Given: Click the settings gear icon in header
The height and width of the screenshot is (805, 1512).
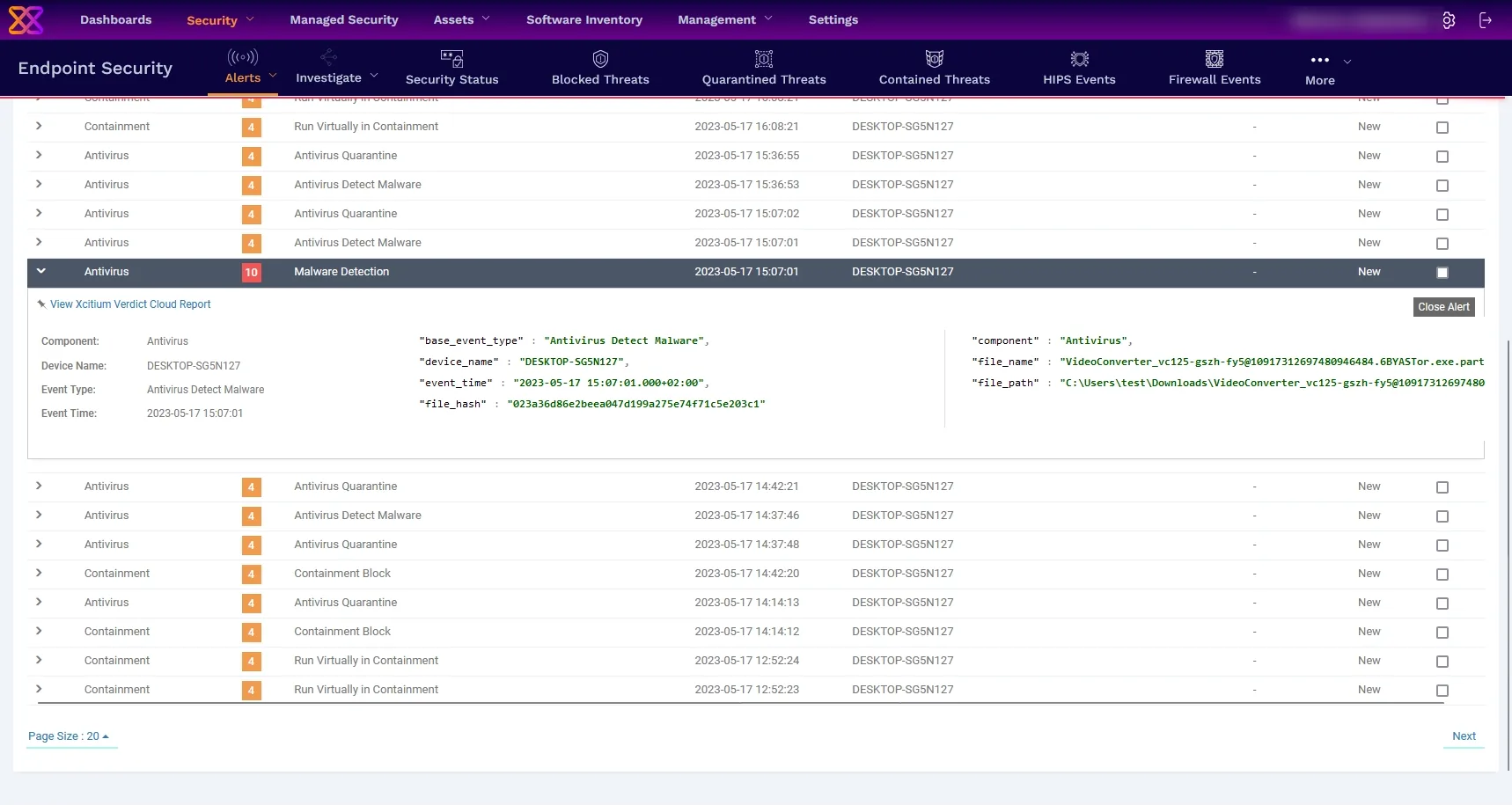Looking at the screenshot, I should click(x=1449, y=20).
